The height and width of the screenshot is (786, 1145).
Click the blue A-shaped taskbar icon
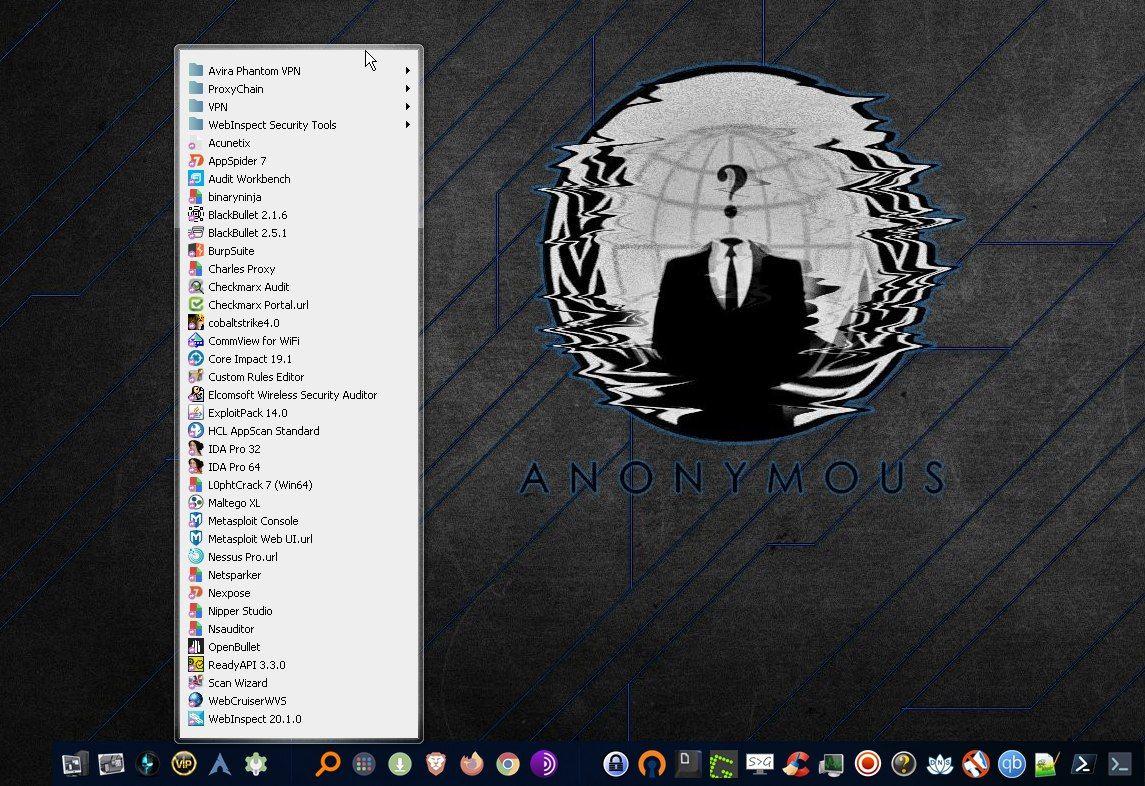click(220, 764)
